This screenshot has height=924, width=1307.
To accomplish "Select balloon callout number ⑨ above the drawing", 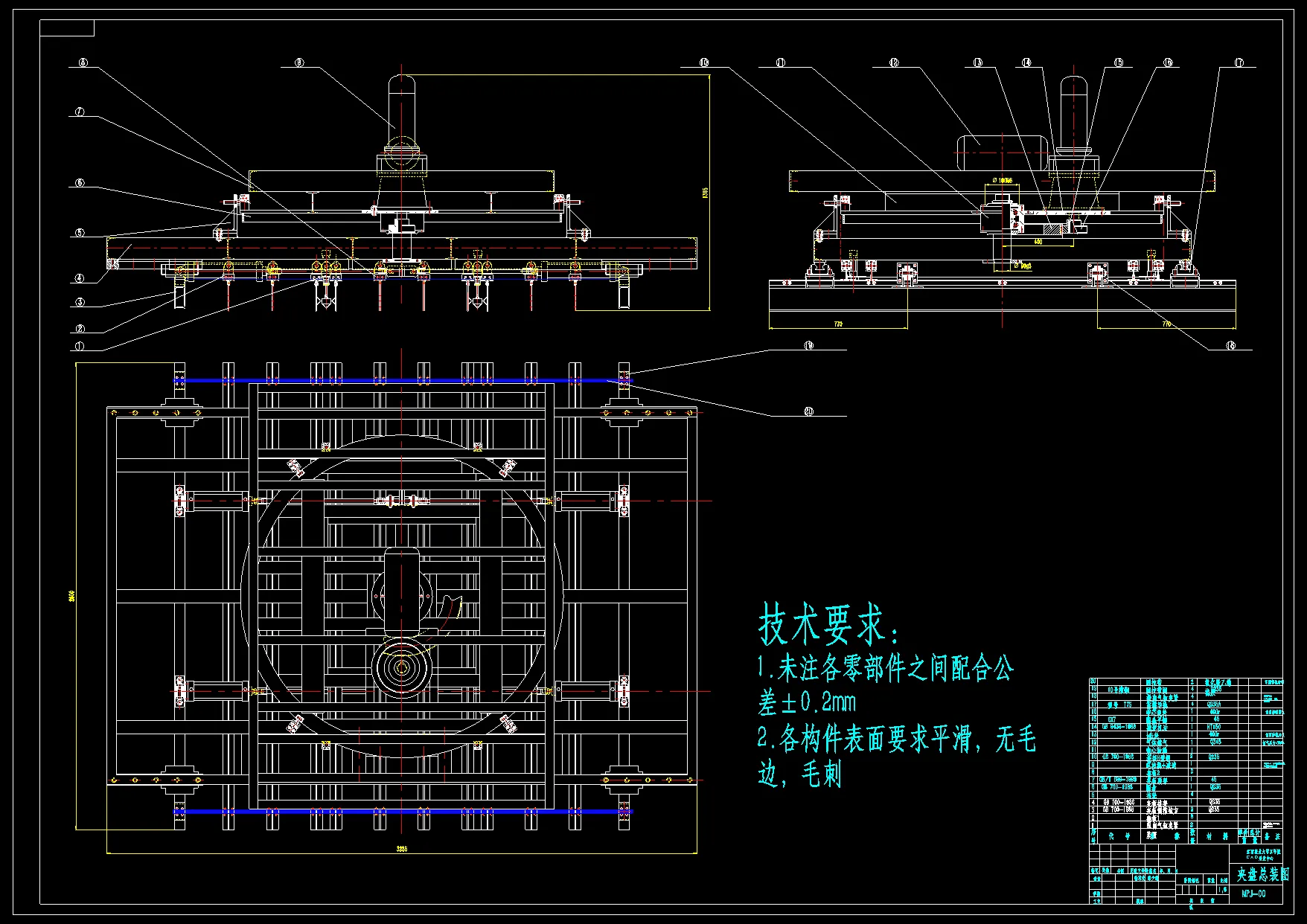I will (298, 62).
